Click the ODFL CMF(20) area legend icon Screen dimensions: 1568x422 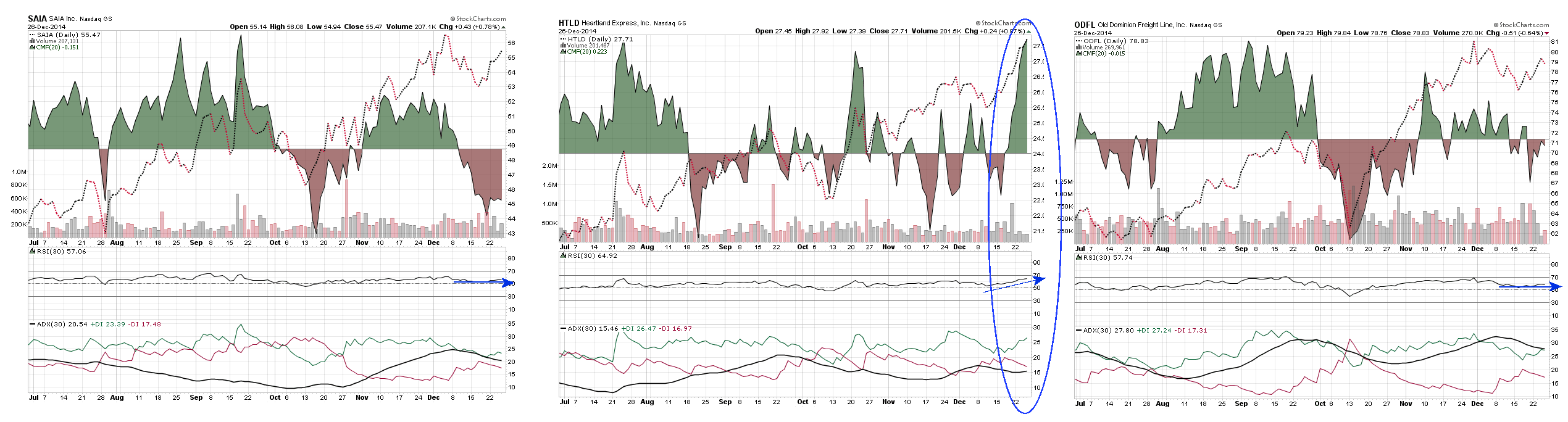click(1078, 53)
